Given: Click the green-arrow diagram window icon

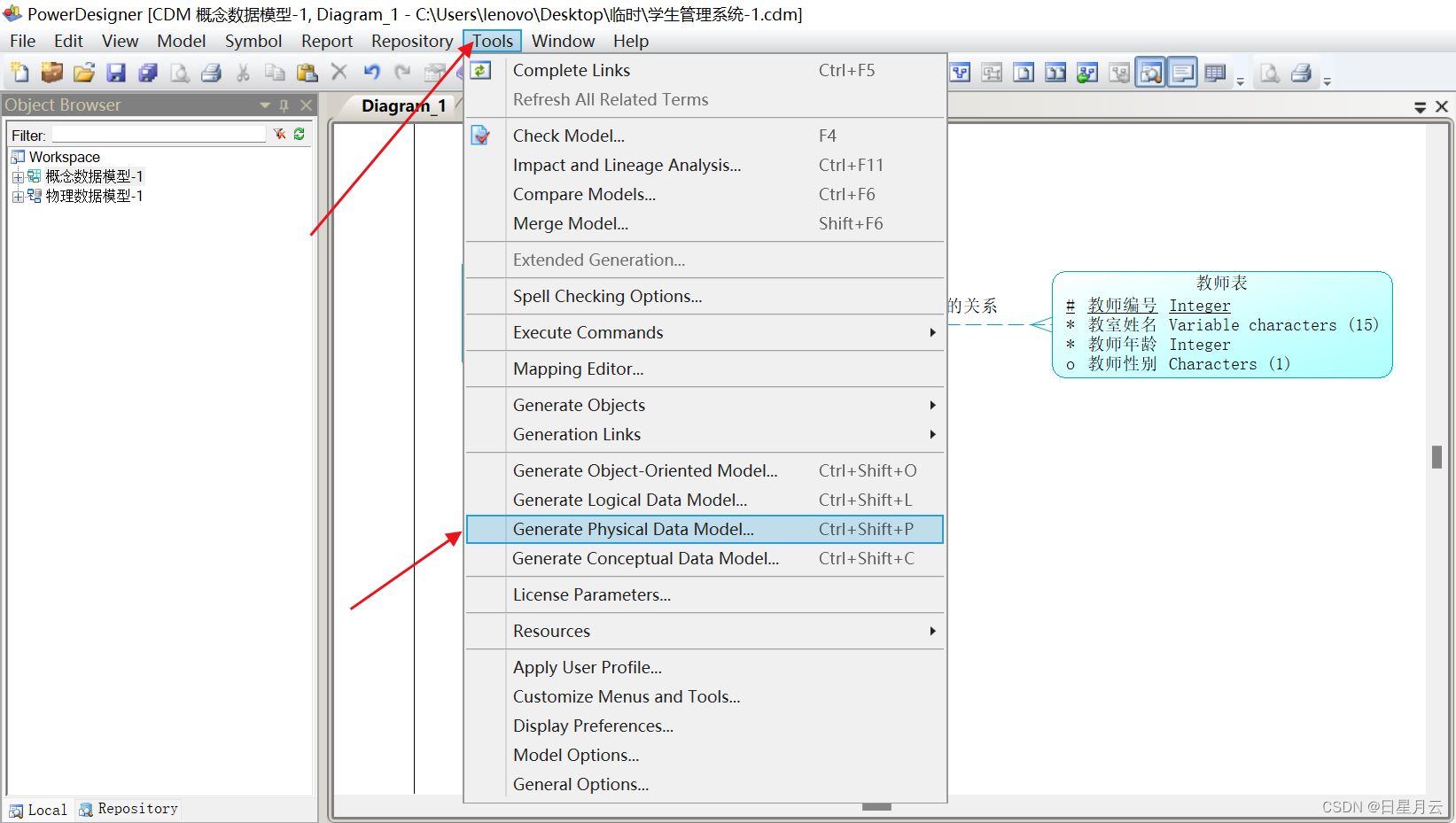Looking at the screenshot, I should tap(1087, 73).
